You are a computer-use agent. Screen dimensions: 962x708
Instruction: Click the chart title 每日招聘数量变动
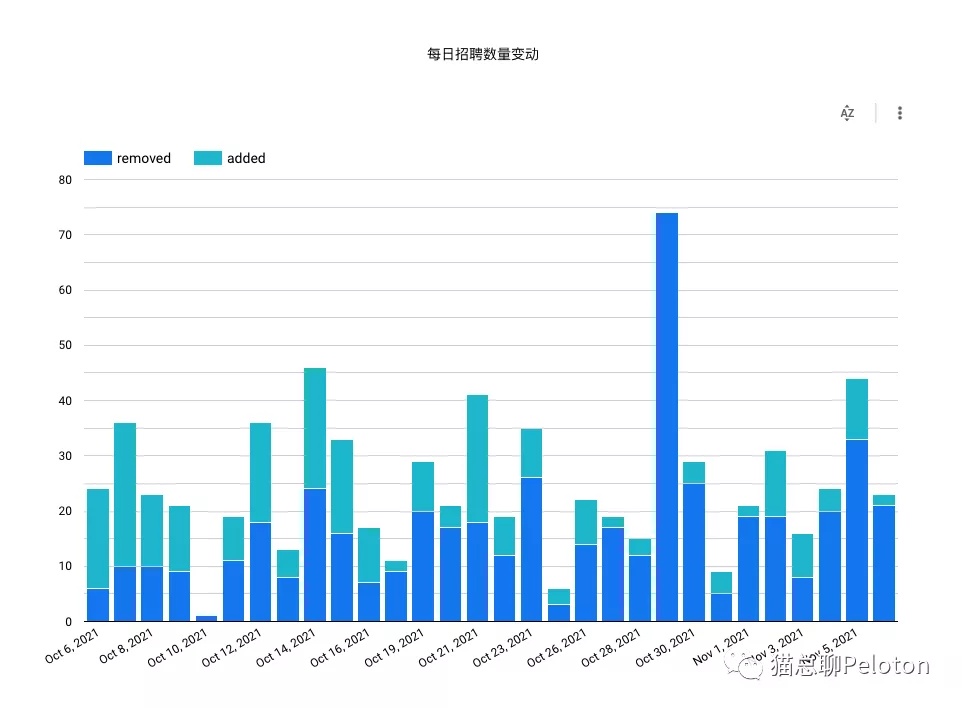click(483, 54)
